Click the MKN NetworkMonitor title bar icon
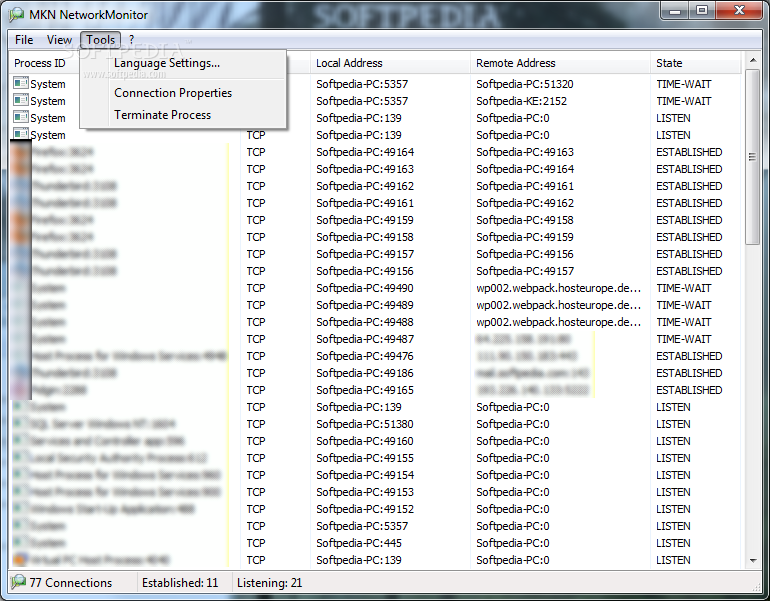The width and height of the screenshot is (770, 601). click(x=17, y=15)
